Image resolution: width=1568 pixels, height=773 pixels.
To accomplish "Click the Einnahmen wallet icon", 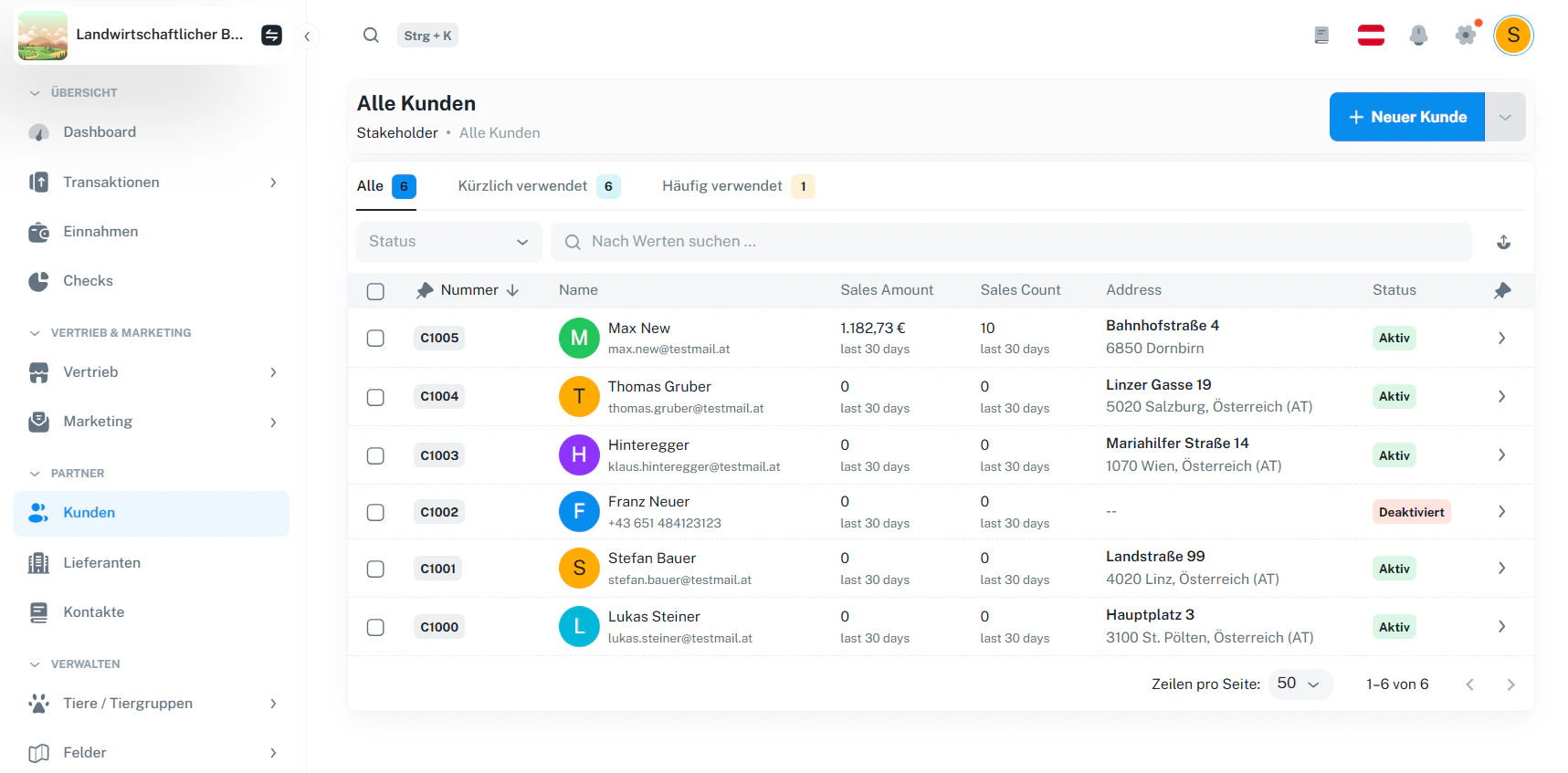I will click(x=38, y=232).
